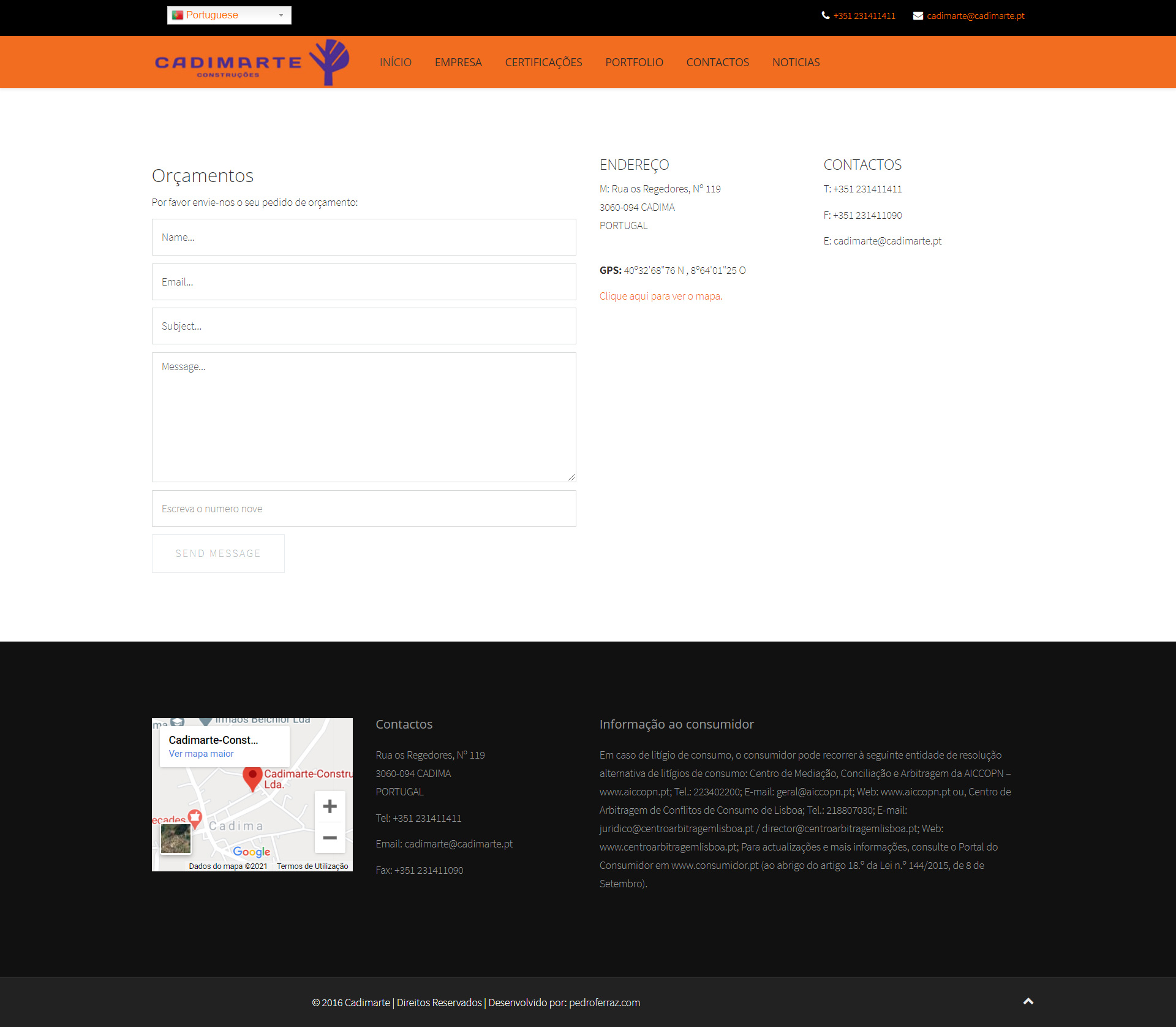
Task: Open the EMPRESA menu item
Action: point(458,63)
